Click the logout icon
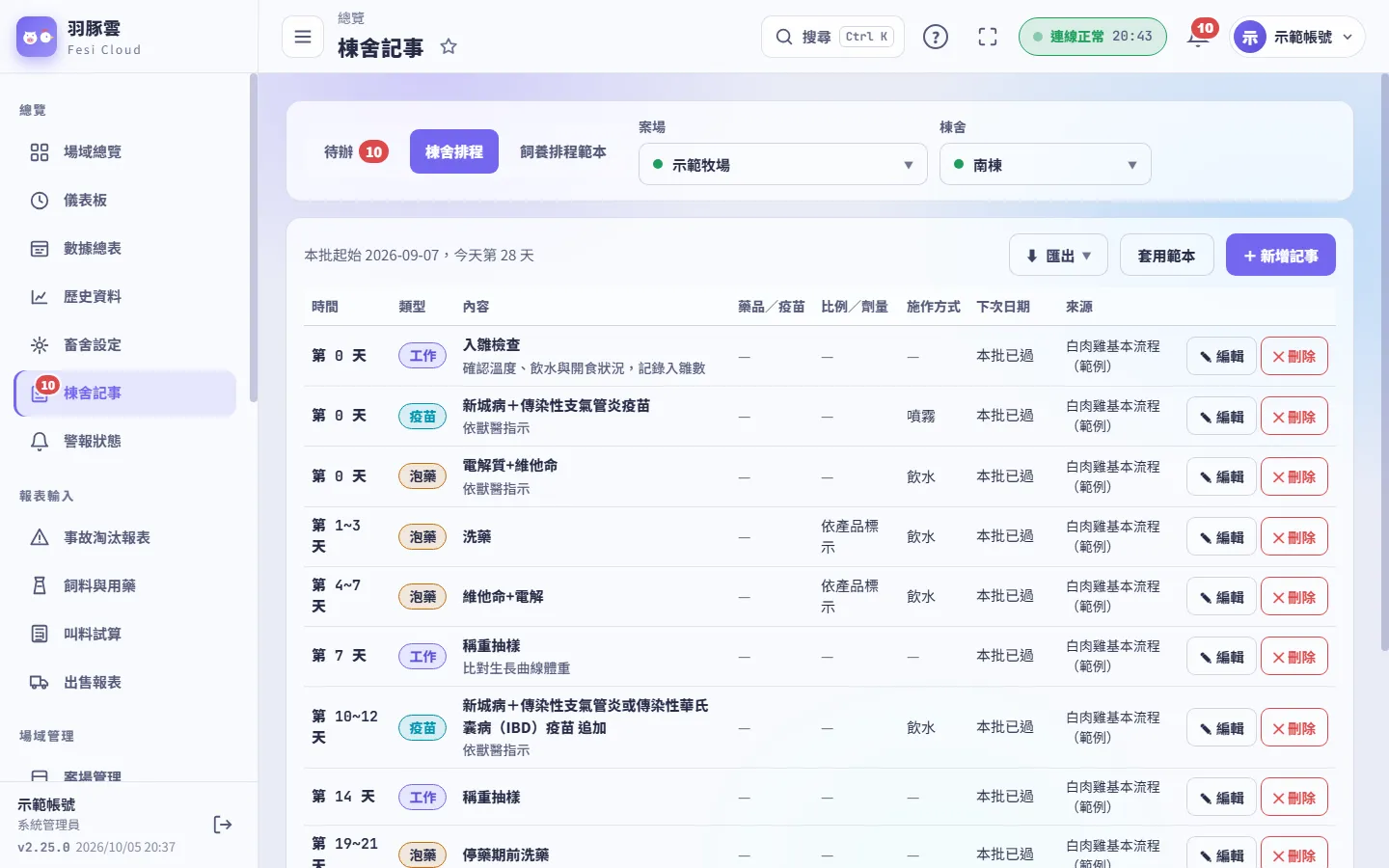 click(223, 825)
